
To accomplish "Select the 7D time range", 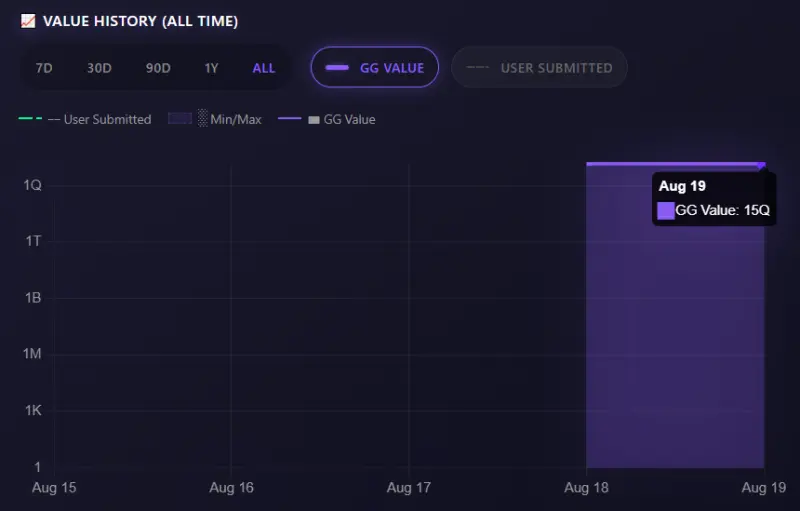I will coord(44,68).
